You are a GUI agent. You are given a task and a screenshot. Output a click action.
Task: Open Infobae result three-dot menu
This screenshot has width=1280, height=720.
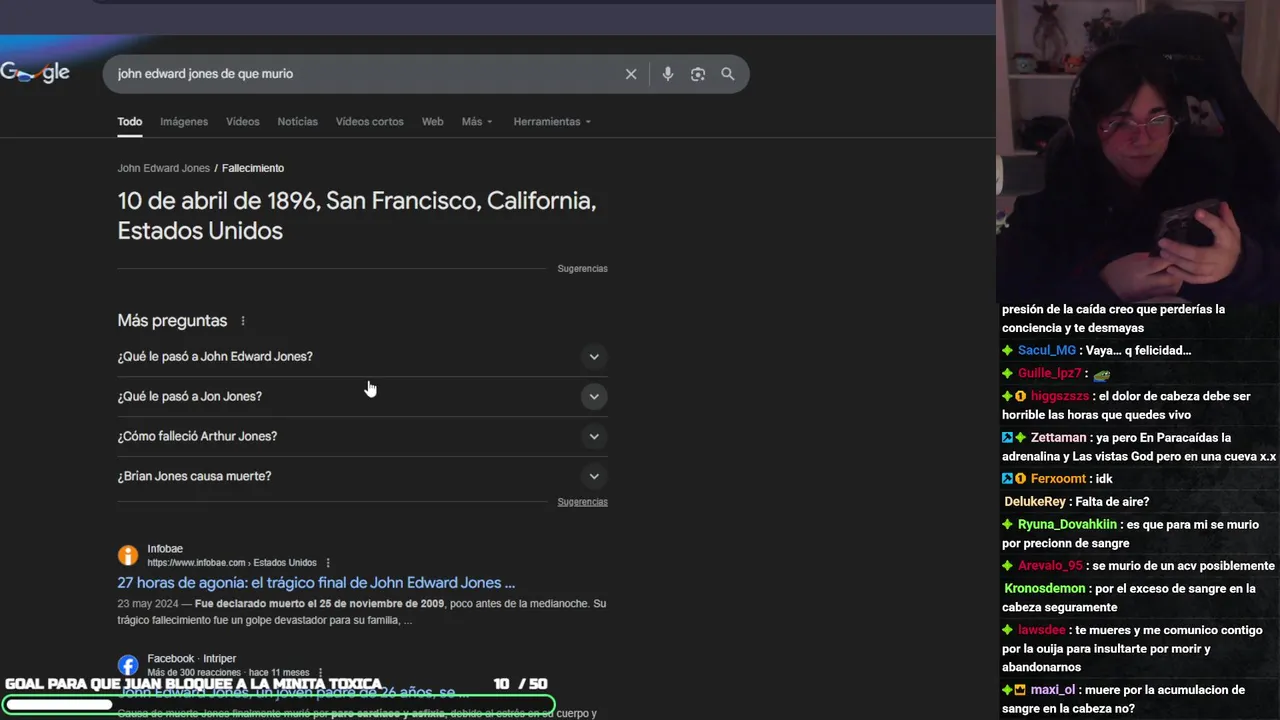328,563
